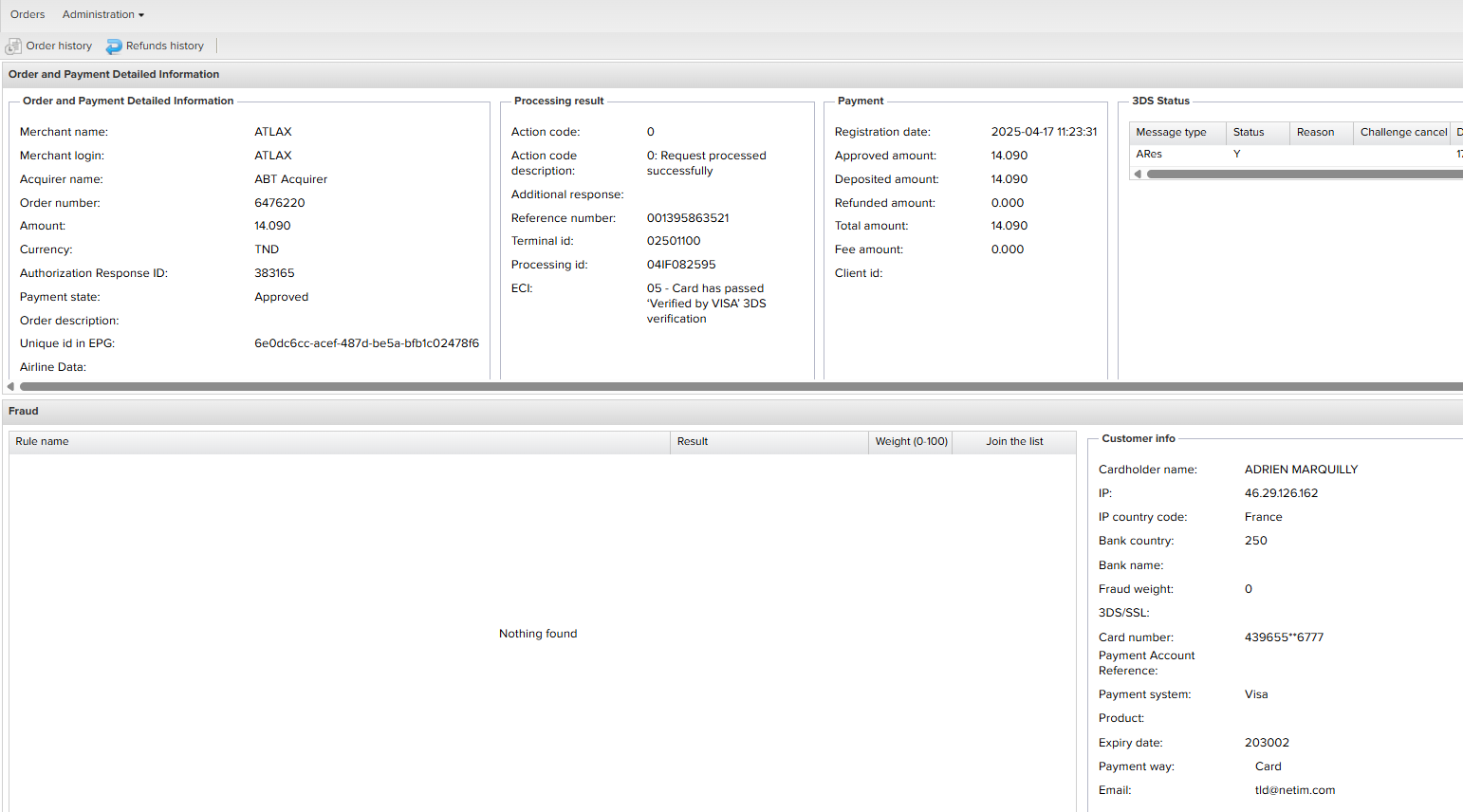Click the left arrow on 3DS Status scrollbar

coord(1138,174)
